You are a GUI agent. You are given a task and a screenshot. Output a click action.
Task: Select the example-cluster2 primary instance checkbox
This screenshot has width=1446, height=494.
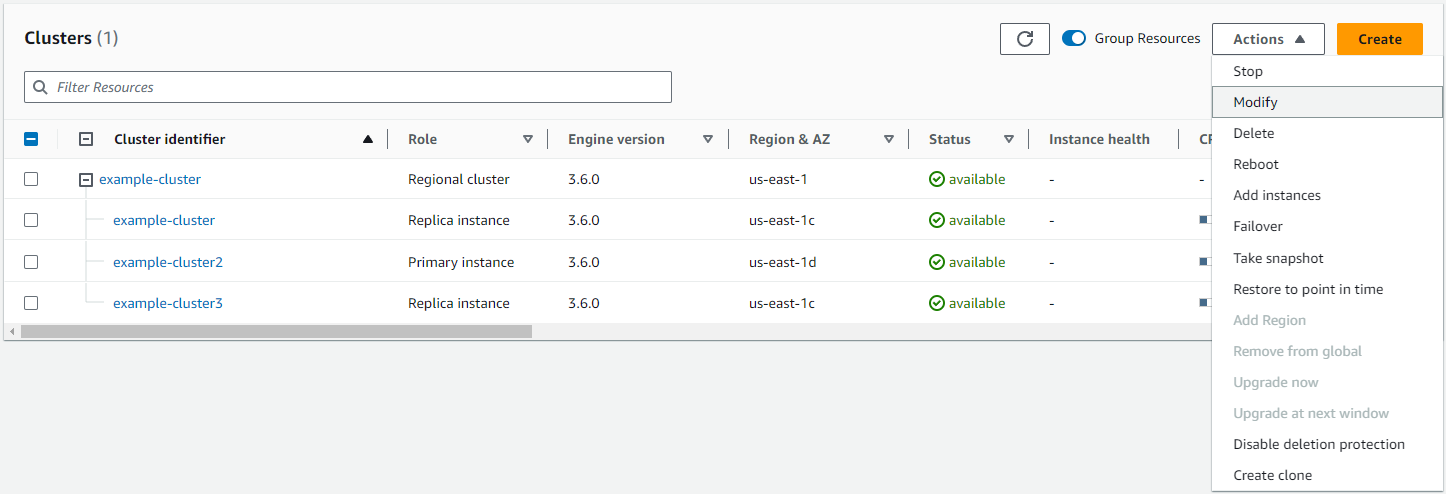click(x=31, y=262)
